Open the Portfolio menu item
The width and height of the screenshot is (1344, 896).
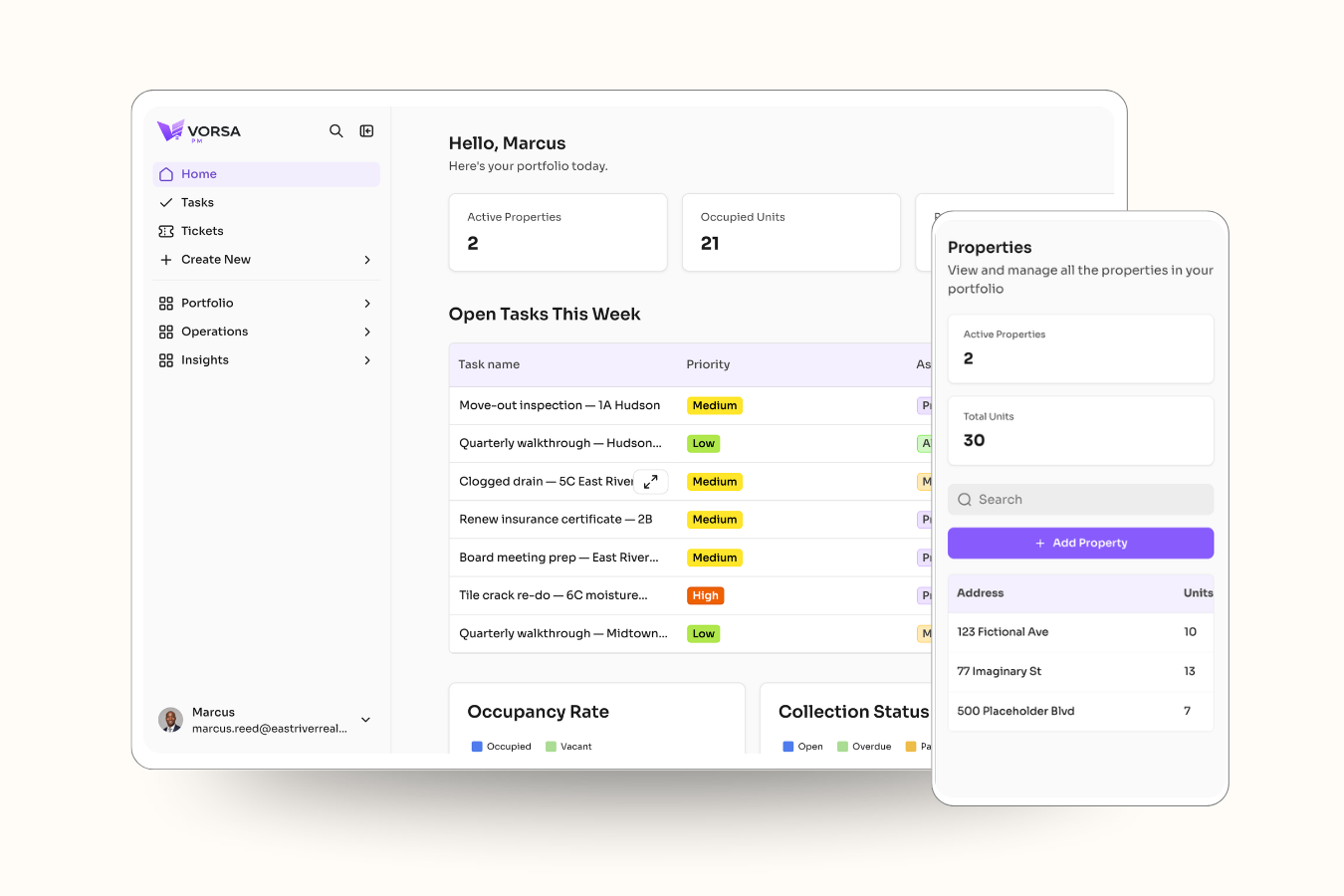click(267, 304)
